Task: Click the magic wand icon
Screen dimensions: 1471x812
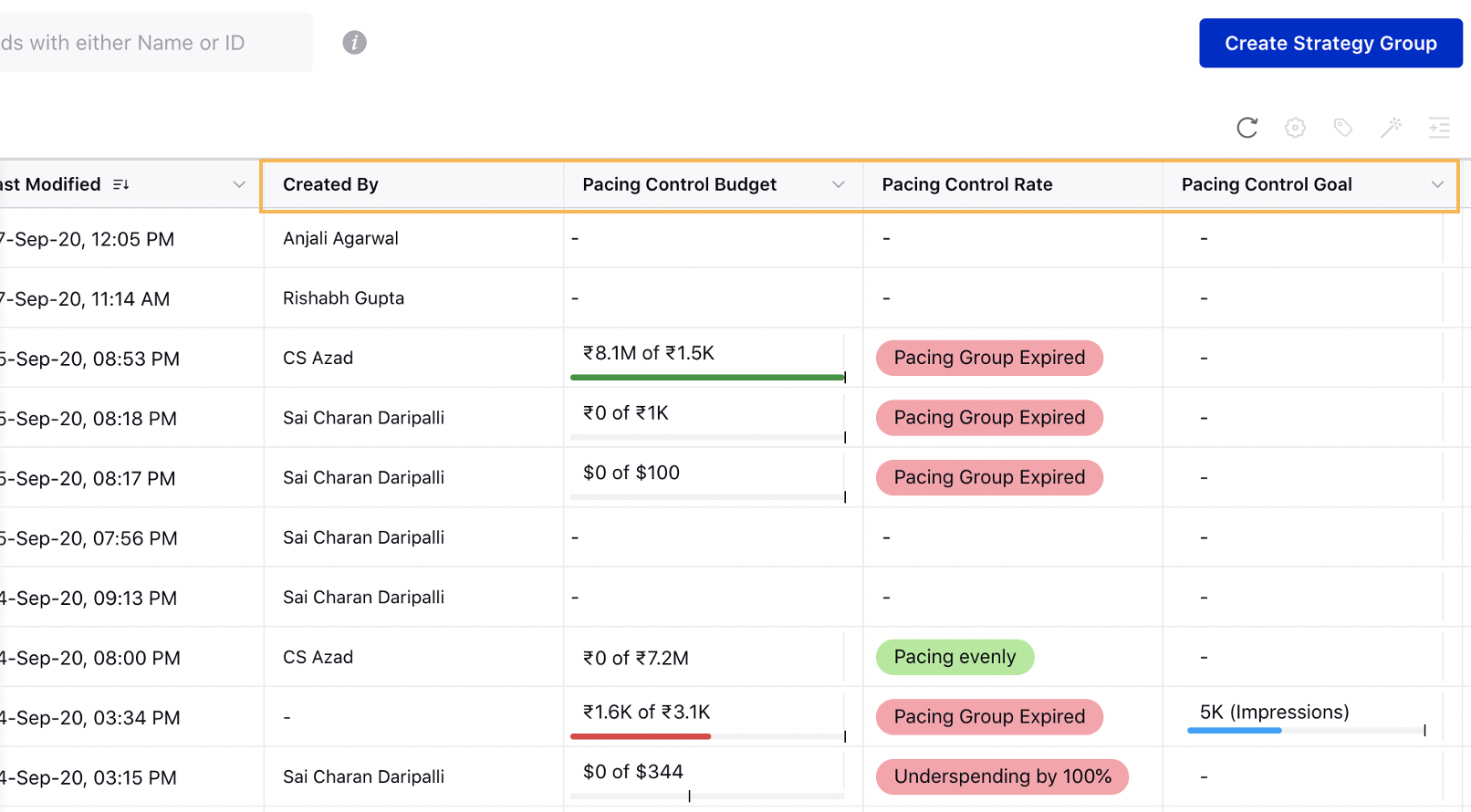Action: pyautogui.click(x=1391, y=128)
